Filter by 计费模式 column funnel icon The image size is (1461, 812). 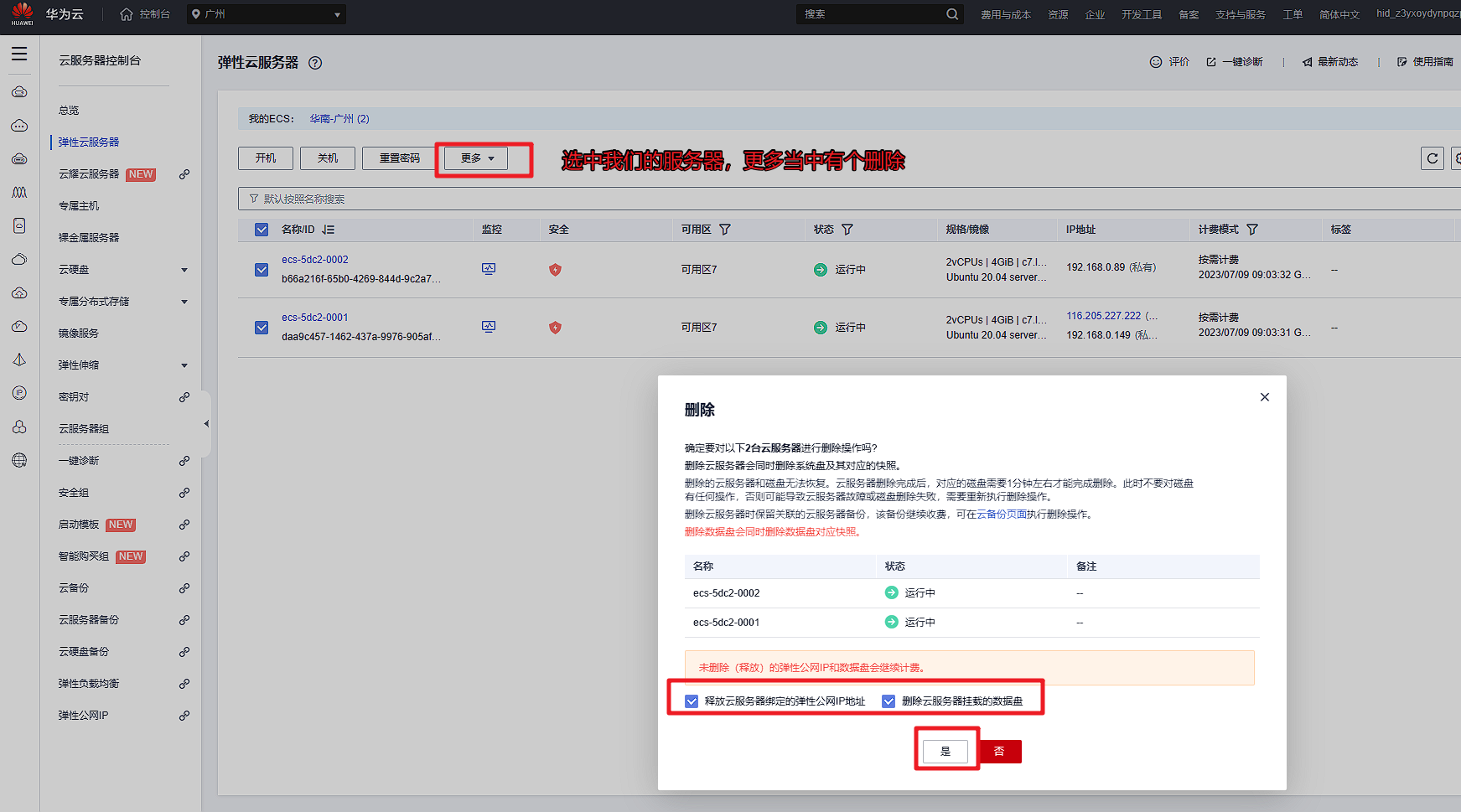(1252, 230)
